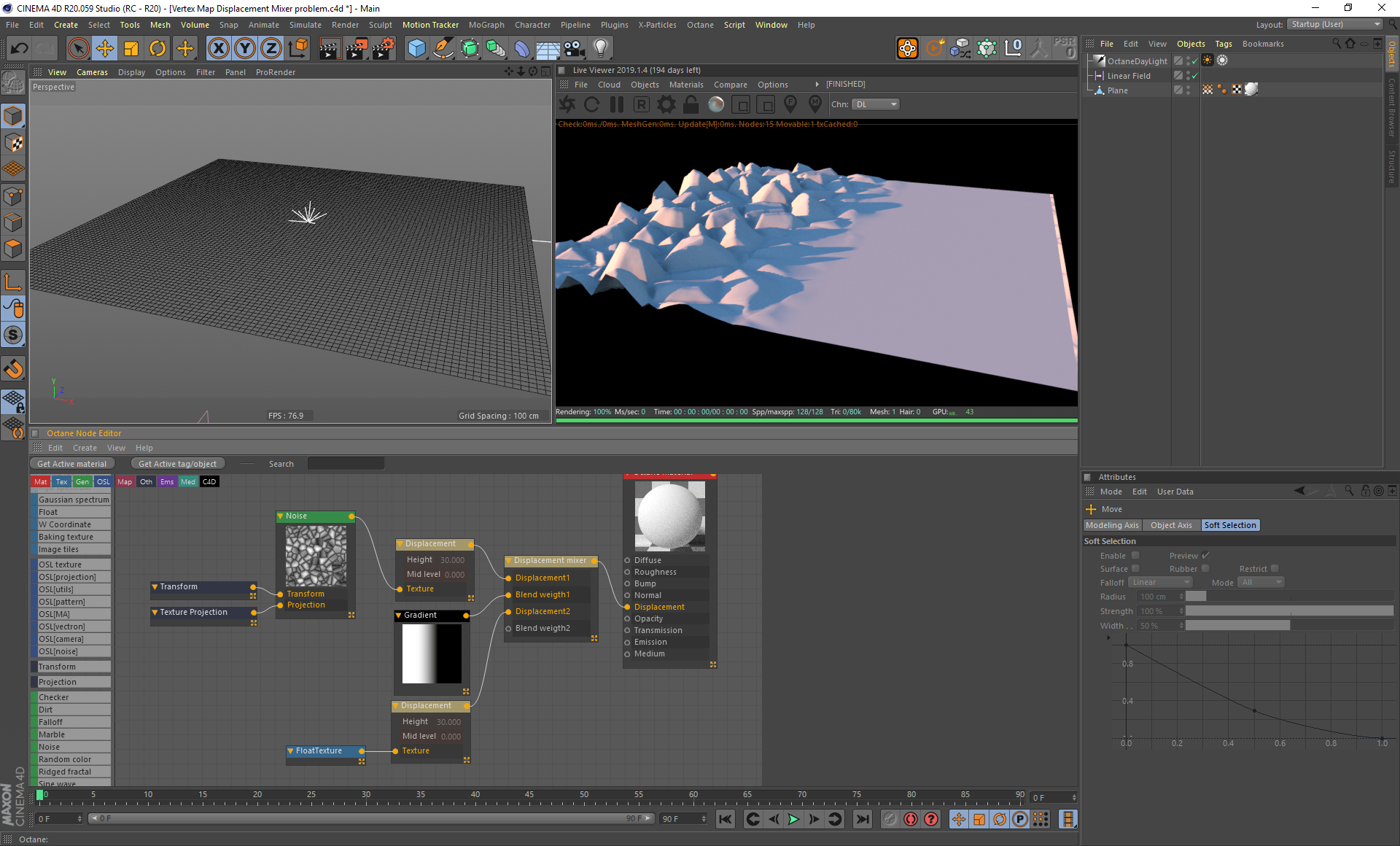Switch to the Soft Selection tab
The width and height of the screenshot is (1400, 846).
click(1230, 525)
